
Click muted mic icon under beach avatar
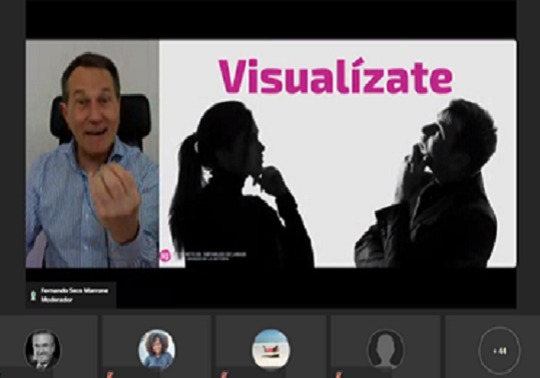tap(224, 374)
